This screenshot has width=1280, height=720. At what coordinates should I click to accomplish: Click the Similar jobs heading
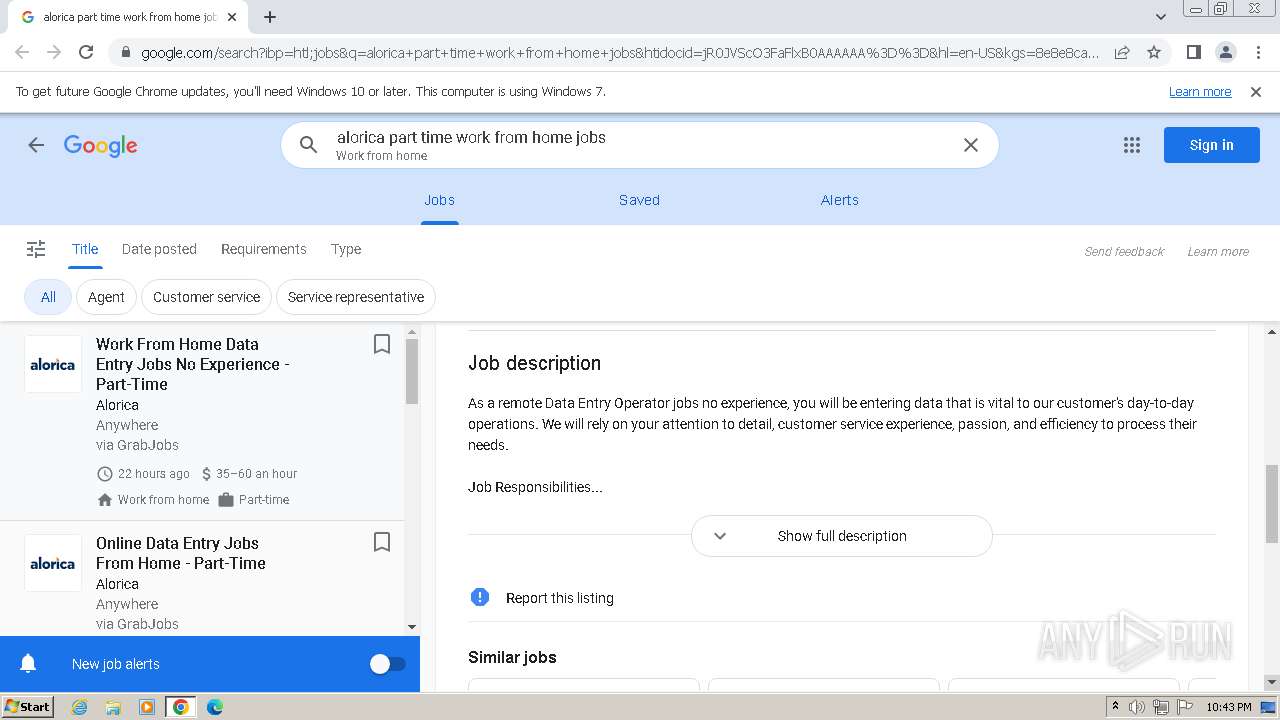(512, 657)
